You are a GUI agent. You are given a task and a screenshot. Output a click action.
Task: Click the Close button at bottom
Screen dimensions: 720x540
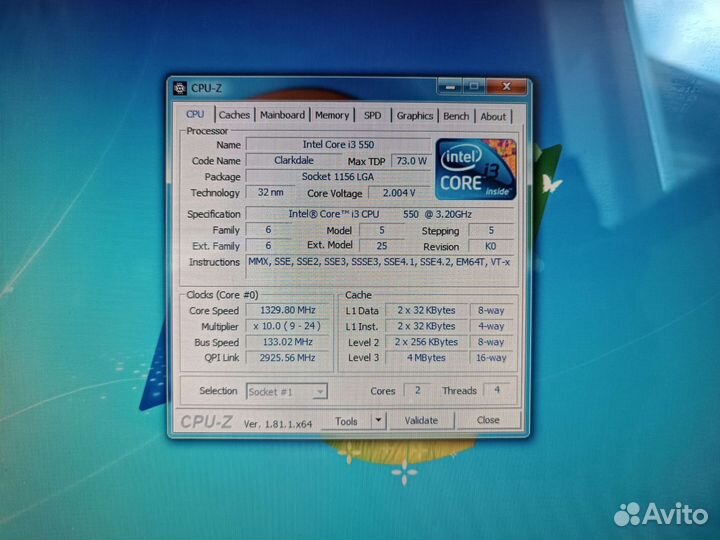click(488, 420)
